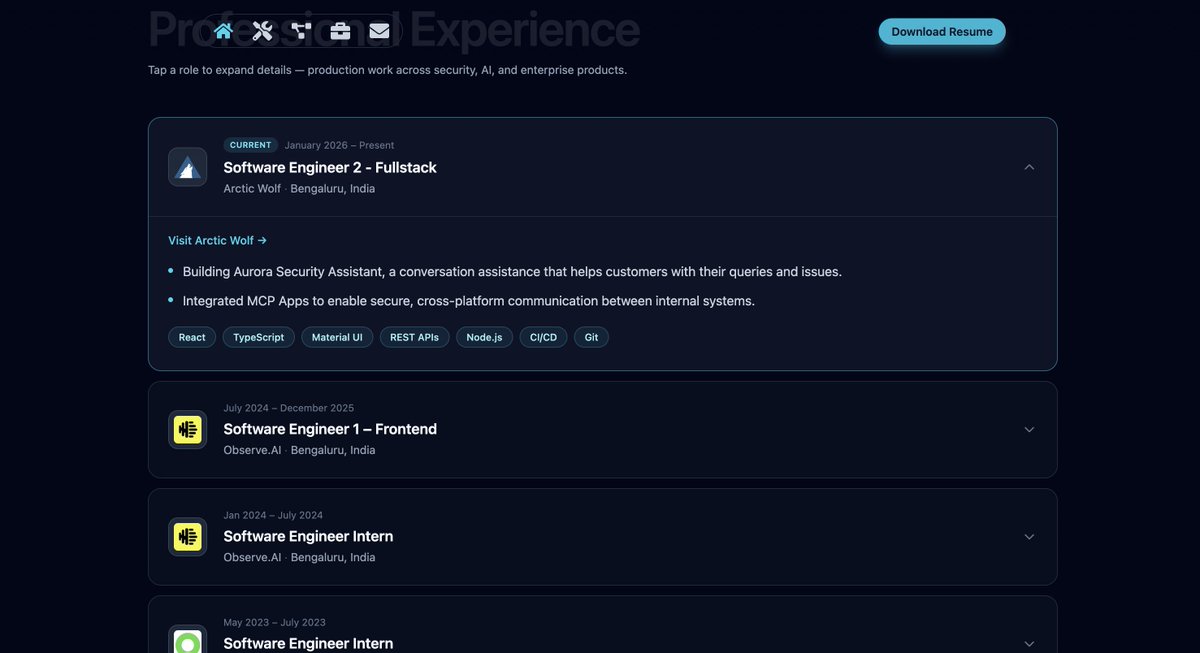1200x653 pixels.
Task: Click the Git skill tag
Action: [x=591, y=337]
